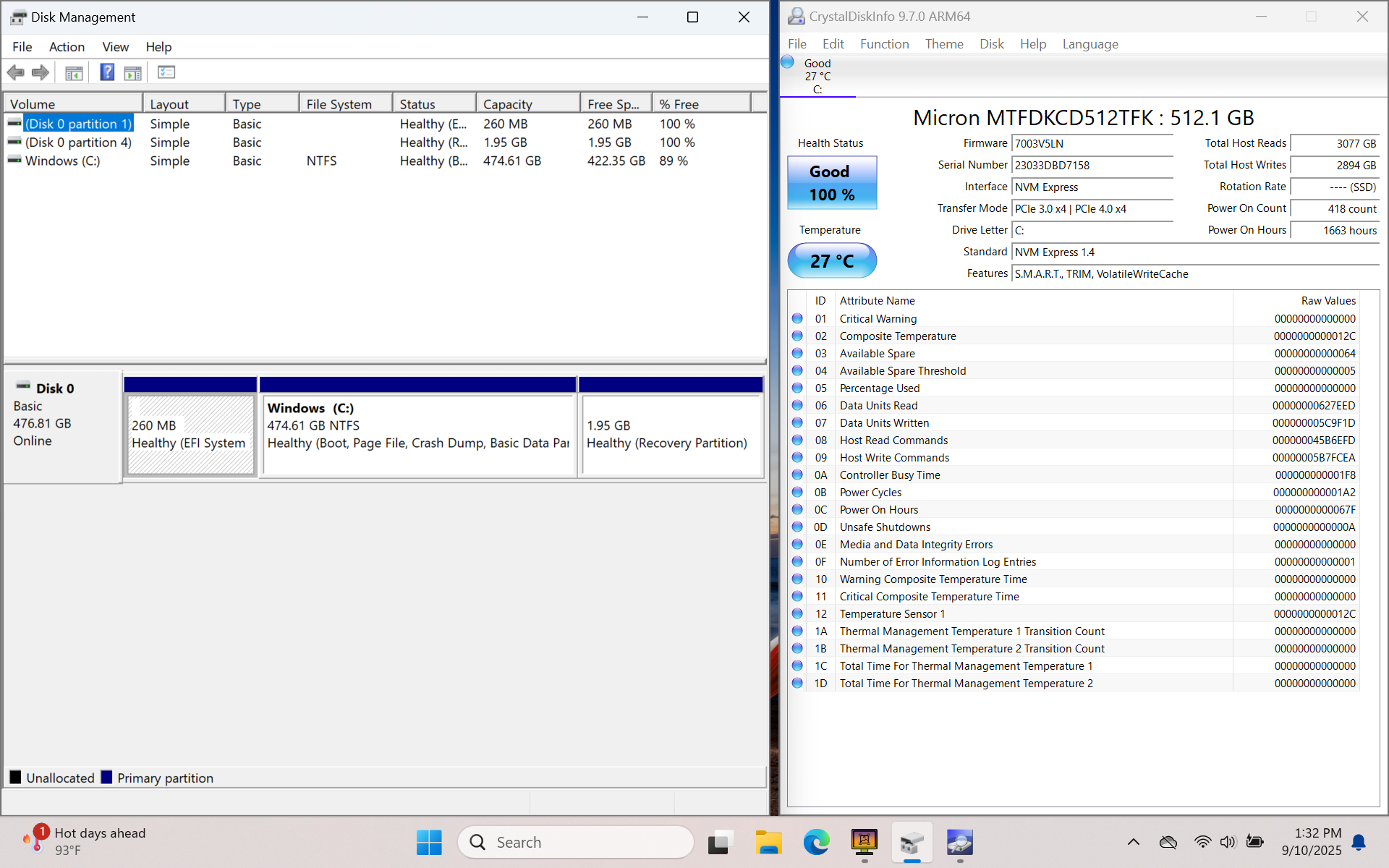Click the battery icon in system tray
Screen dimensions: 1389x868
coord(1254,842)
